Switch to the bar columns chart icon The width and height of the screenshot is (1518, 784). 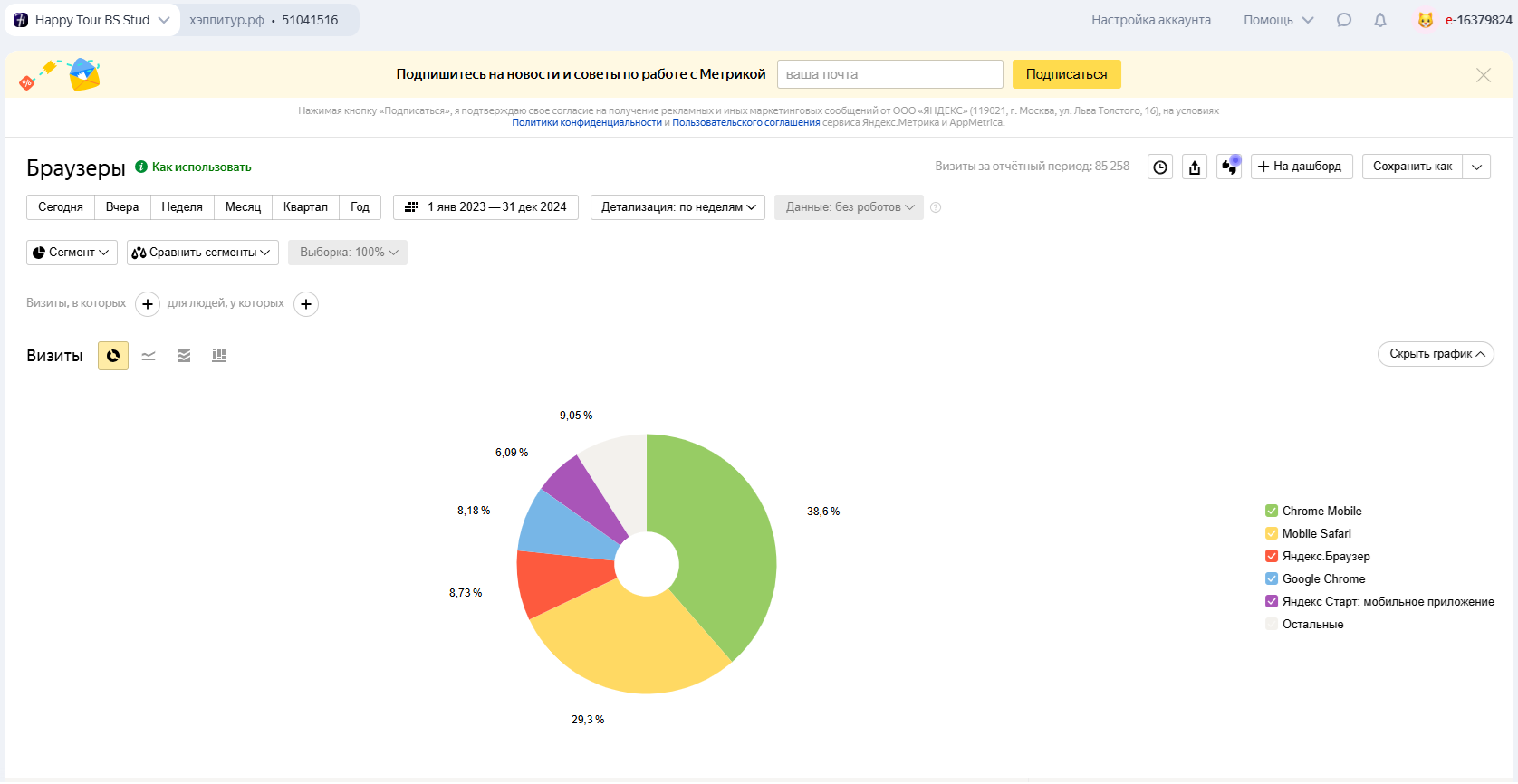[x=219, y=356]
